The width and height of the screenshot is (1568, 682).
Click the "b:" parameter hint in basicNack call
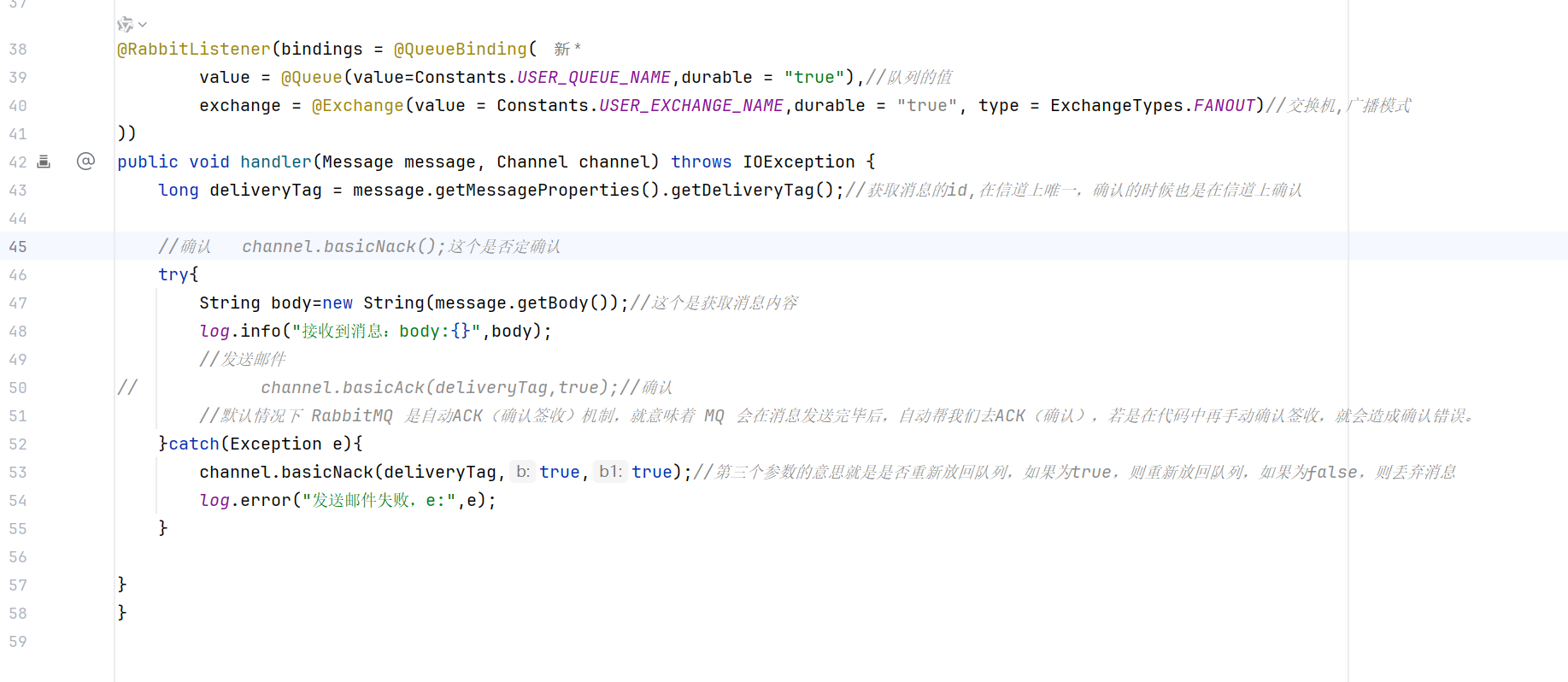(x=522, y=472)
